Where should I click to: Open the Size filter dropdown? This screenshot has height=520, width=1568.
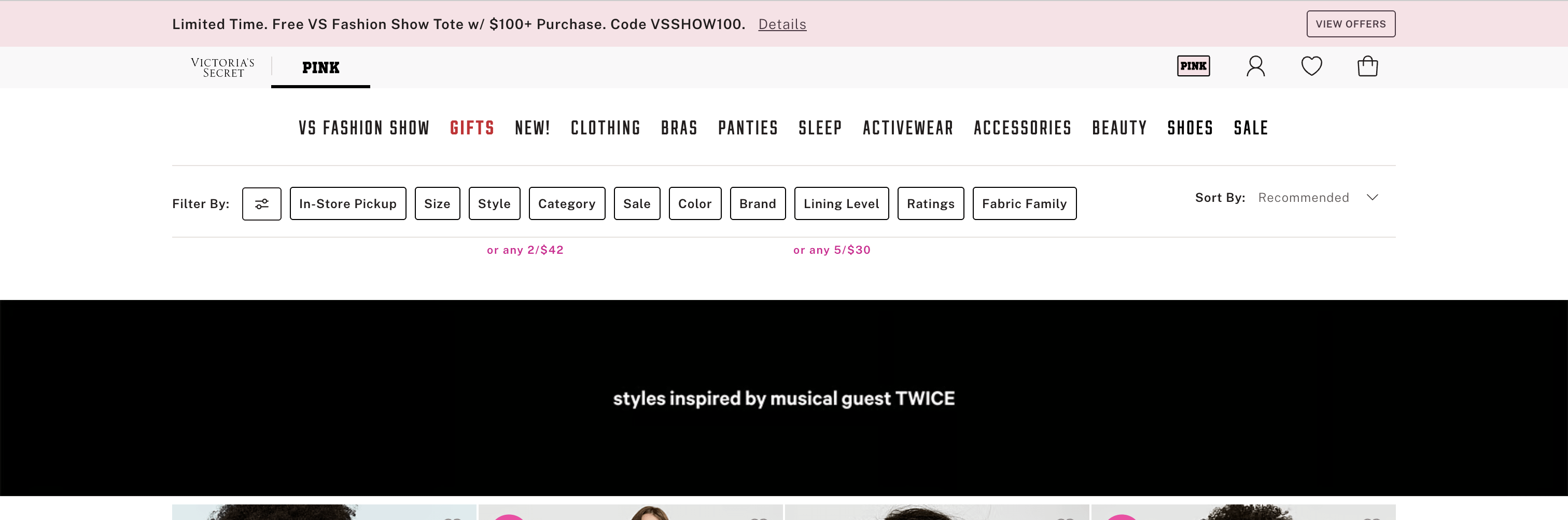pos(437,204)
